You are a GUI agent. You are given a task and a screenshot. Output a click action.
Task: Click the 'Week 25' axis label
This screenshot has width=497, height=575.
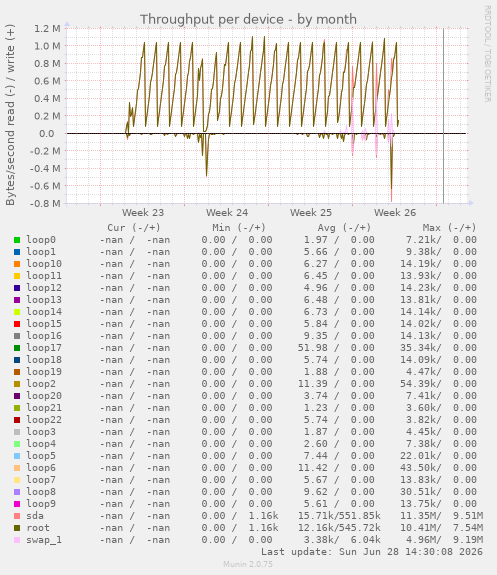click(x=311, y=213)
